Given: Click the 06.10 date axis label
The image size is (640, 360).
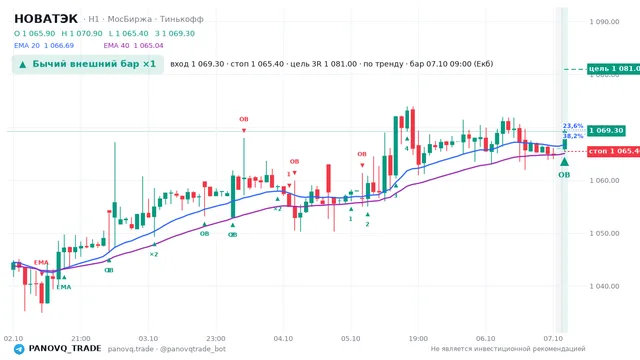Looking at the screenshot, I should [x=486, y=339].
